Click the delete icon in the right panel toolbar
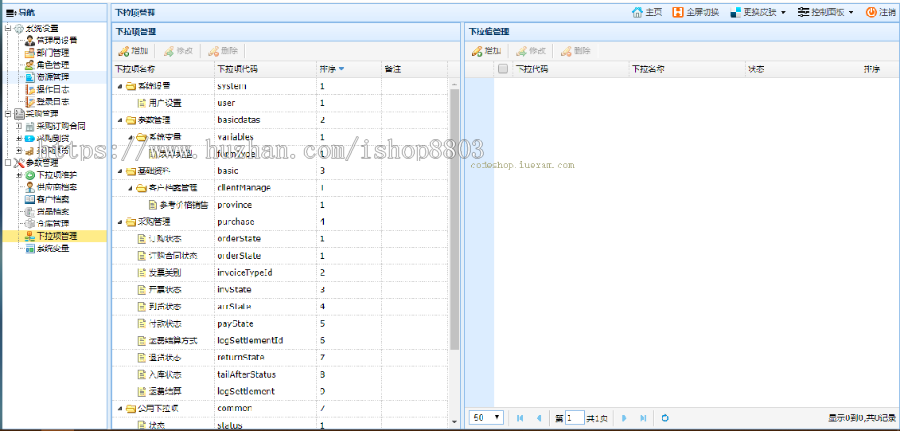This screenshot has height=431, width=900. pyautogui.click(x=567, y=51)
